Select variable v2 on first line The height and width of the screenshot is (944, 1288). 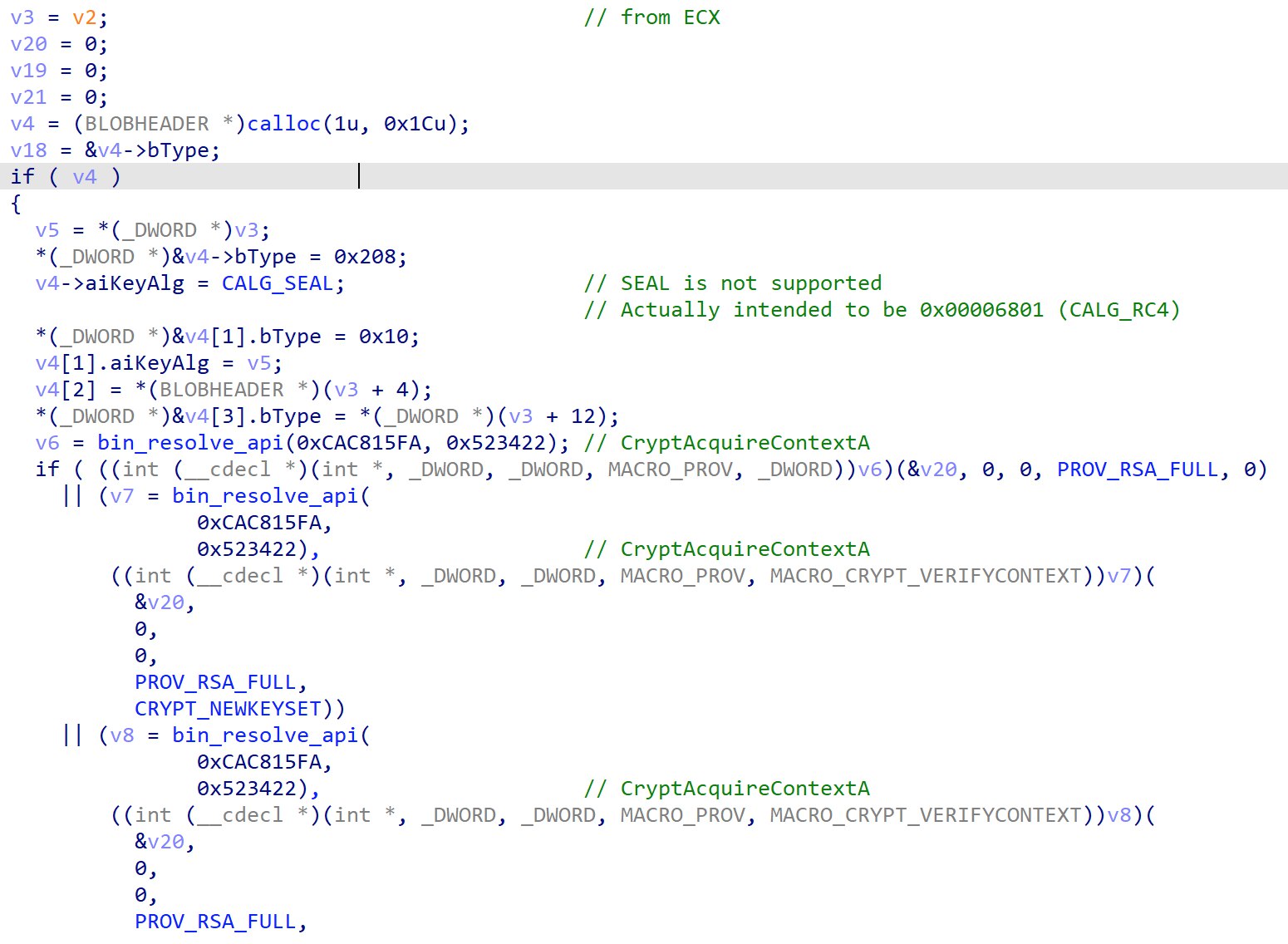[84, 17]
